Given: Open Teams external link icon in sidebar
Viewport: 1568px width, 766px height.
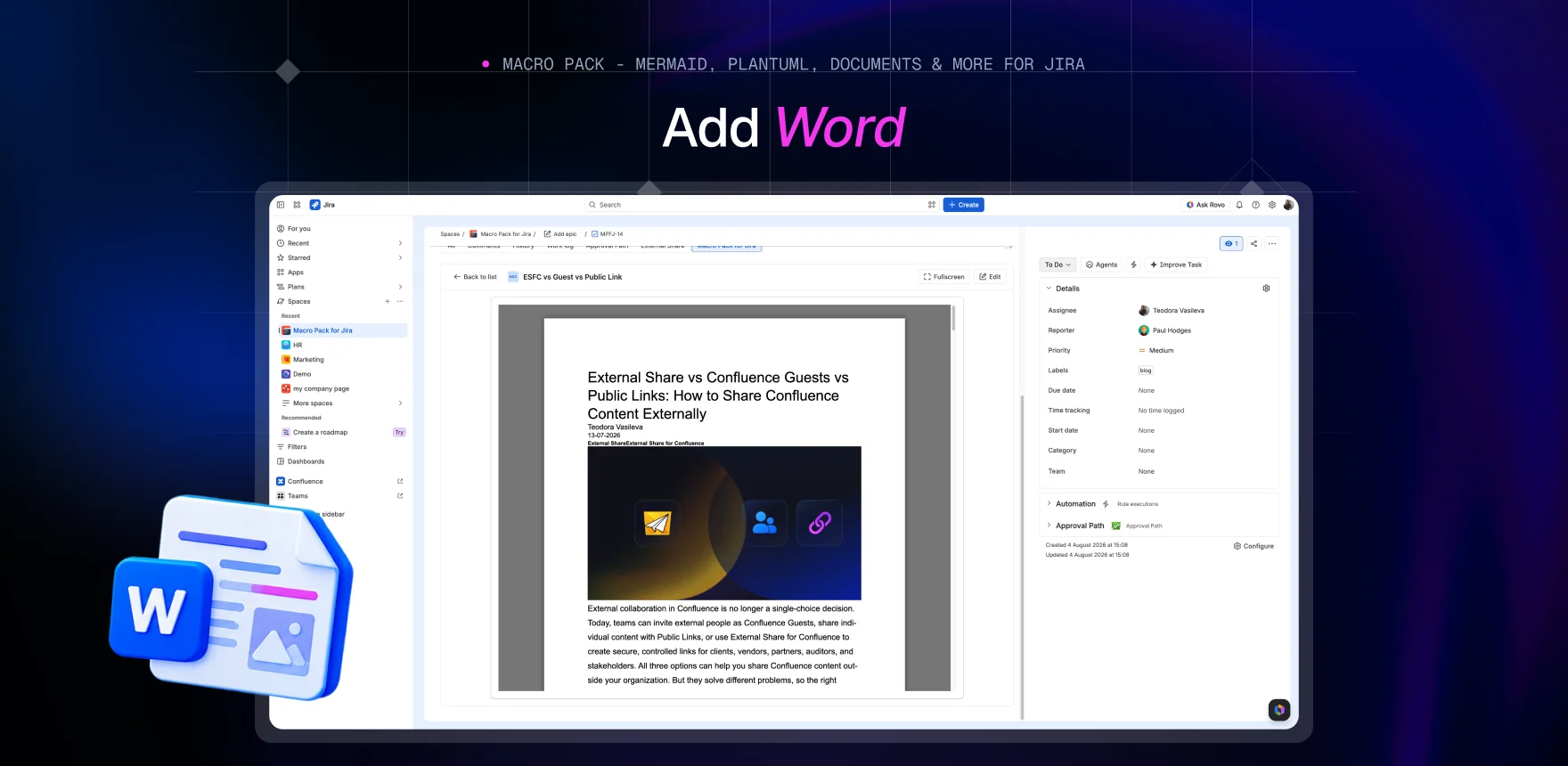Looking at the screenshot, I should [x=400, y=496].
